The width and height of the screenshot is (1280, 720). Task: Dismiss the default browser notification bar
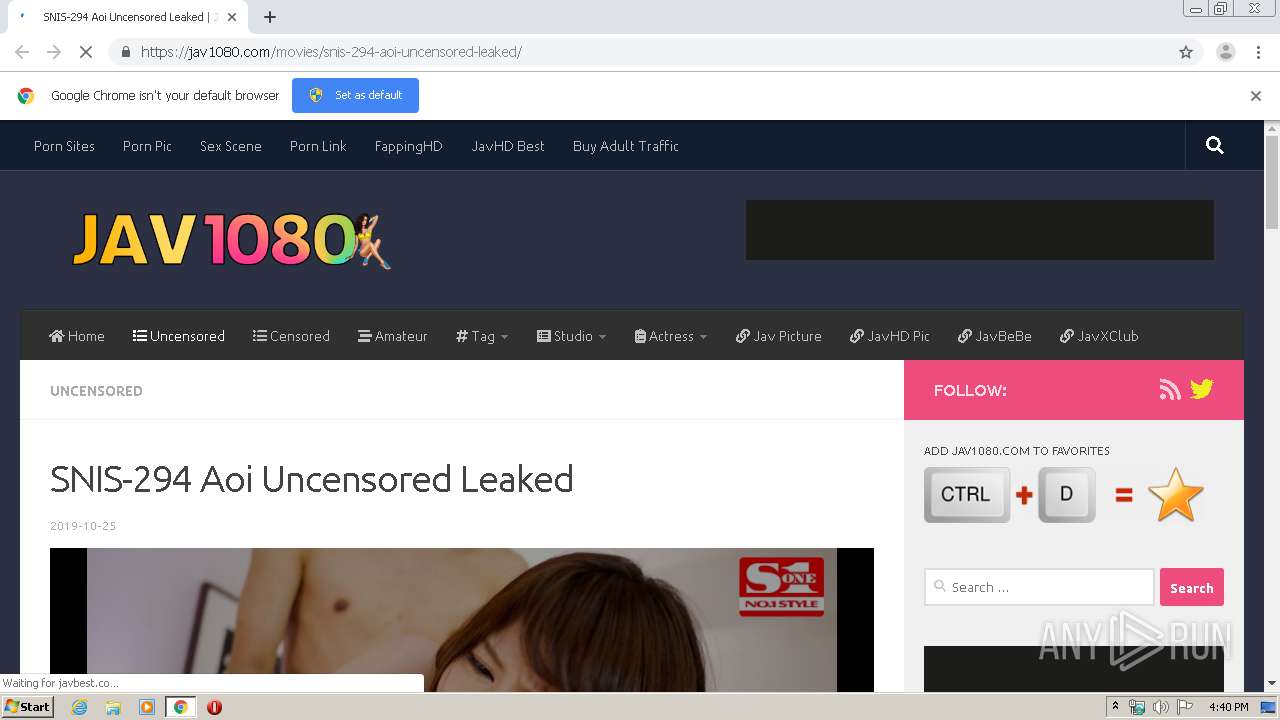coord(1256,96)
